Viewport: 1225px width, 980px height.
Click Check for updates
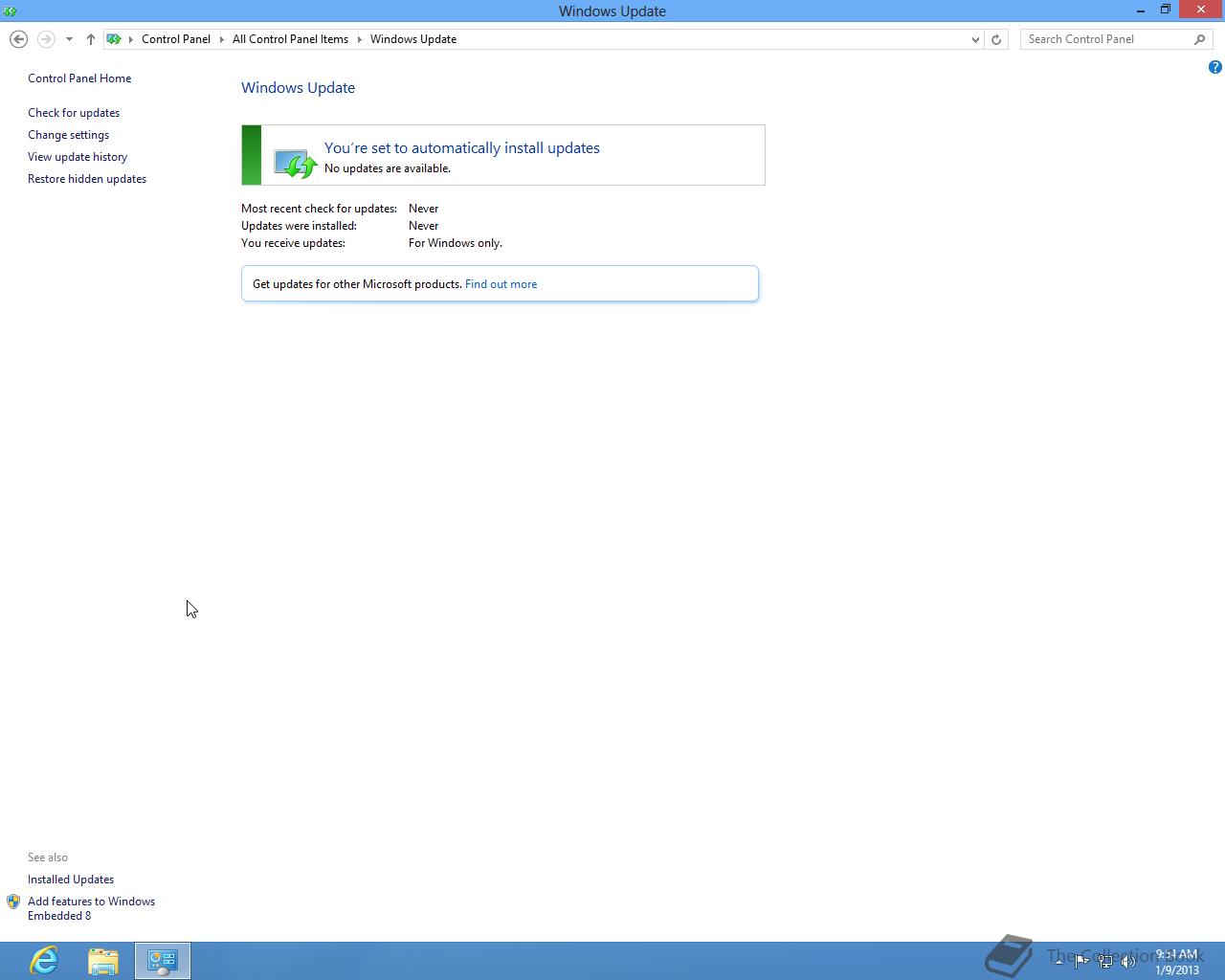(x=74, y=113)
